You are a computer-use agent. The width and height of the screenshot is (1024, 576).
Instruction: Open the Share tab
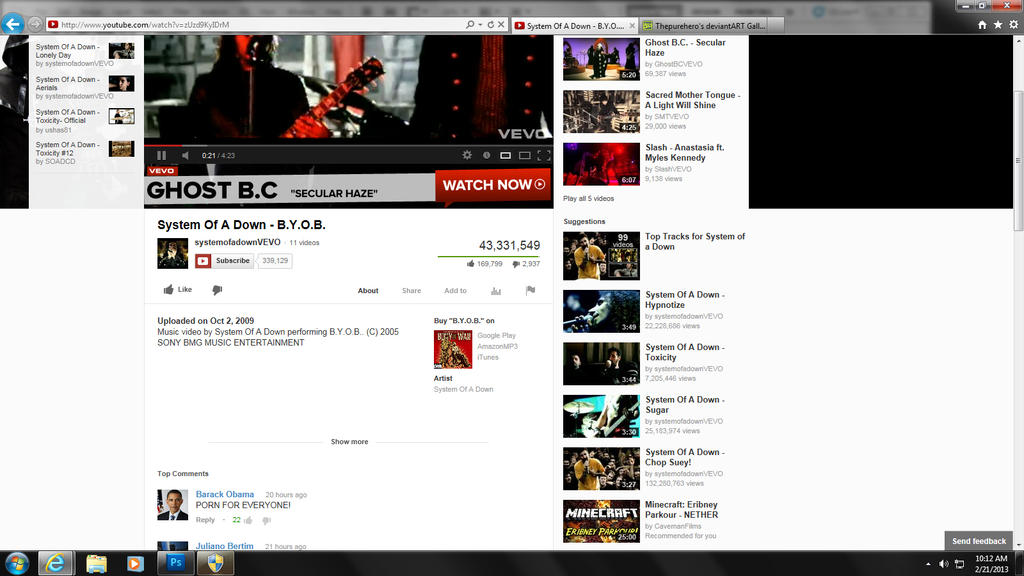coord(411,291)
